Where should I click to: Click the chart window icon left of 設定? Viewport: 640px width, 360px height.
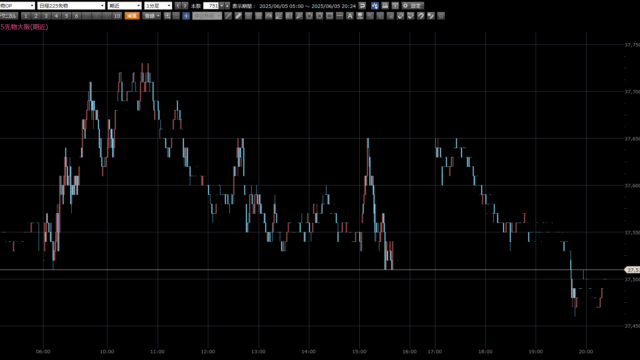coord(395,6)
